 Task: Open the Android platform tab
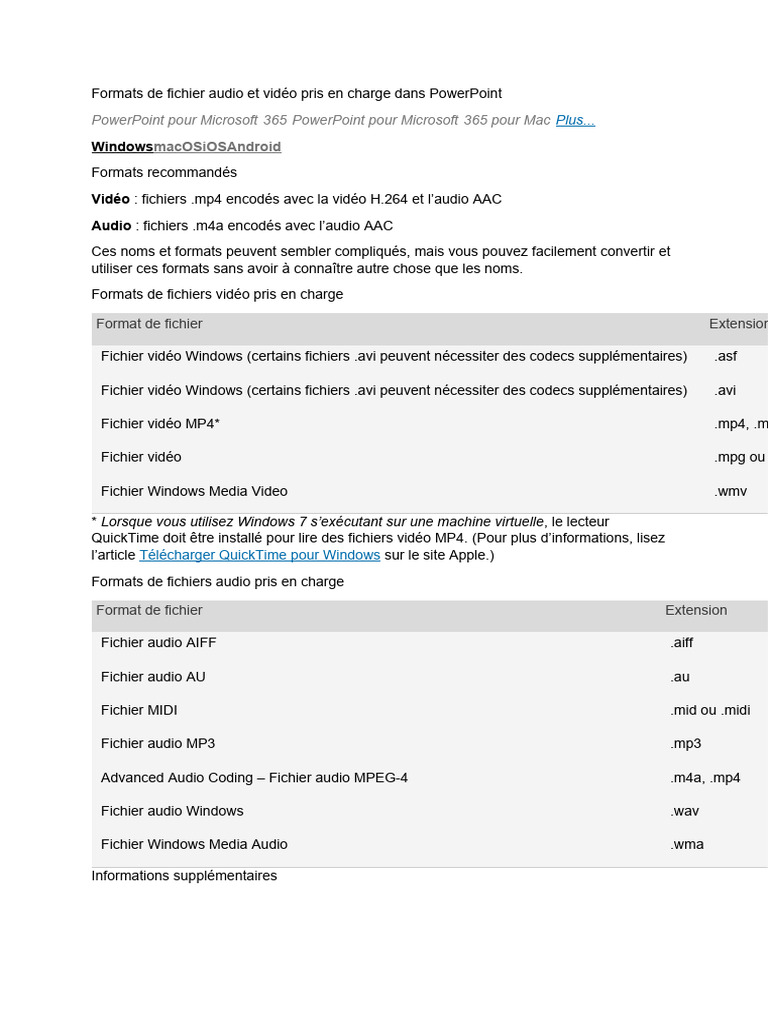(252, 147)
